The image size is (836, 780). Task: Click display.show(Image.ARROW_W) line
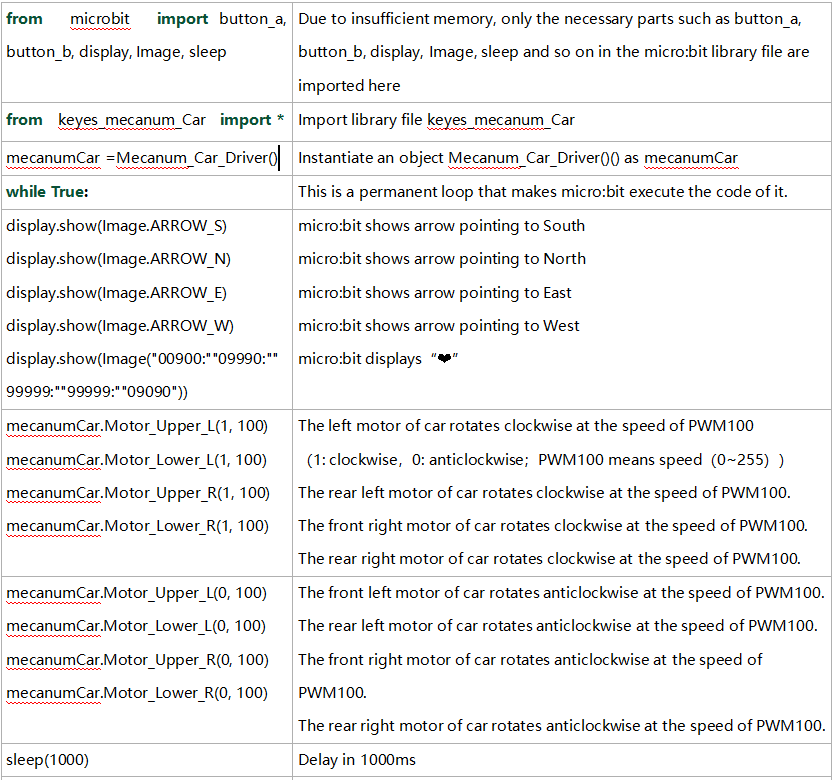pyautogui.click(x=120, y=326)
